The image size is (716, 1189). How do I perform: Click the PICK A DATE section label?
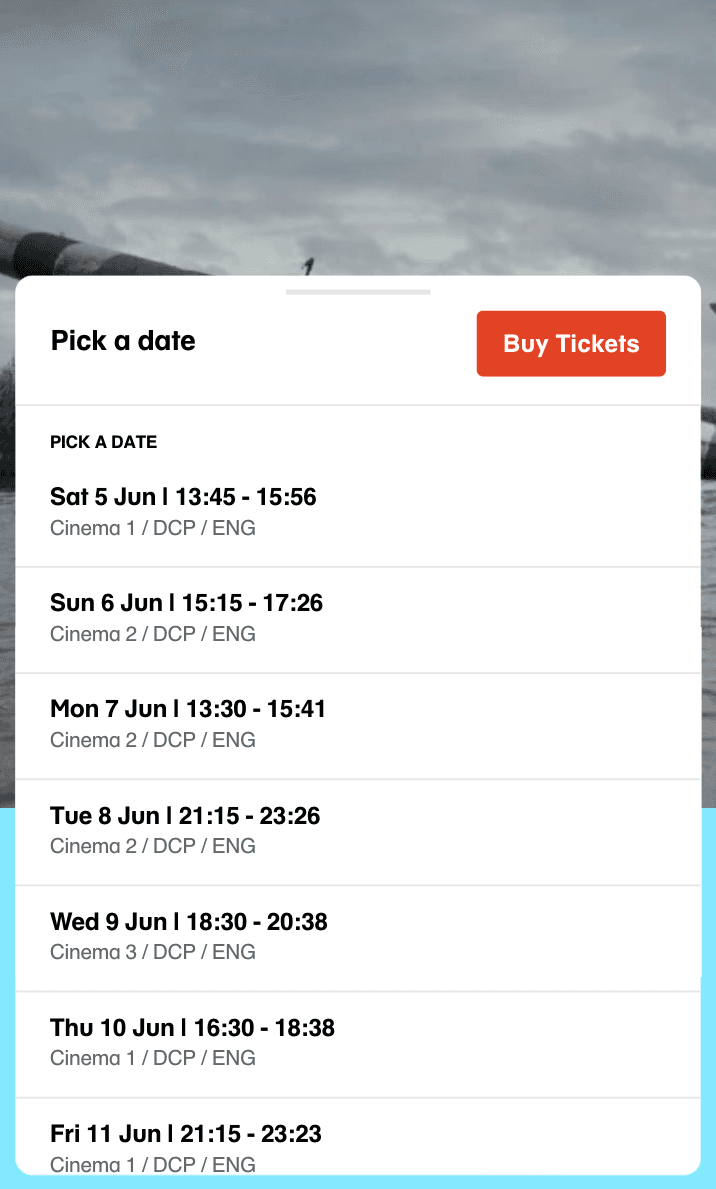click(x=103, y=442)
